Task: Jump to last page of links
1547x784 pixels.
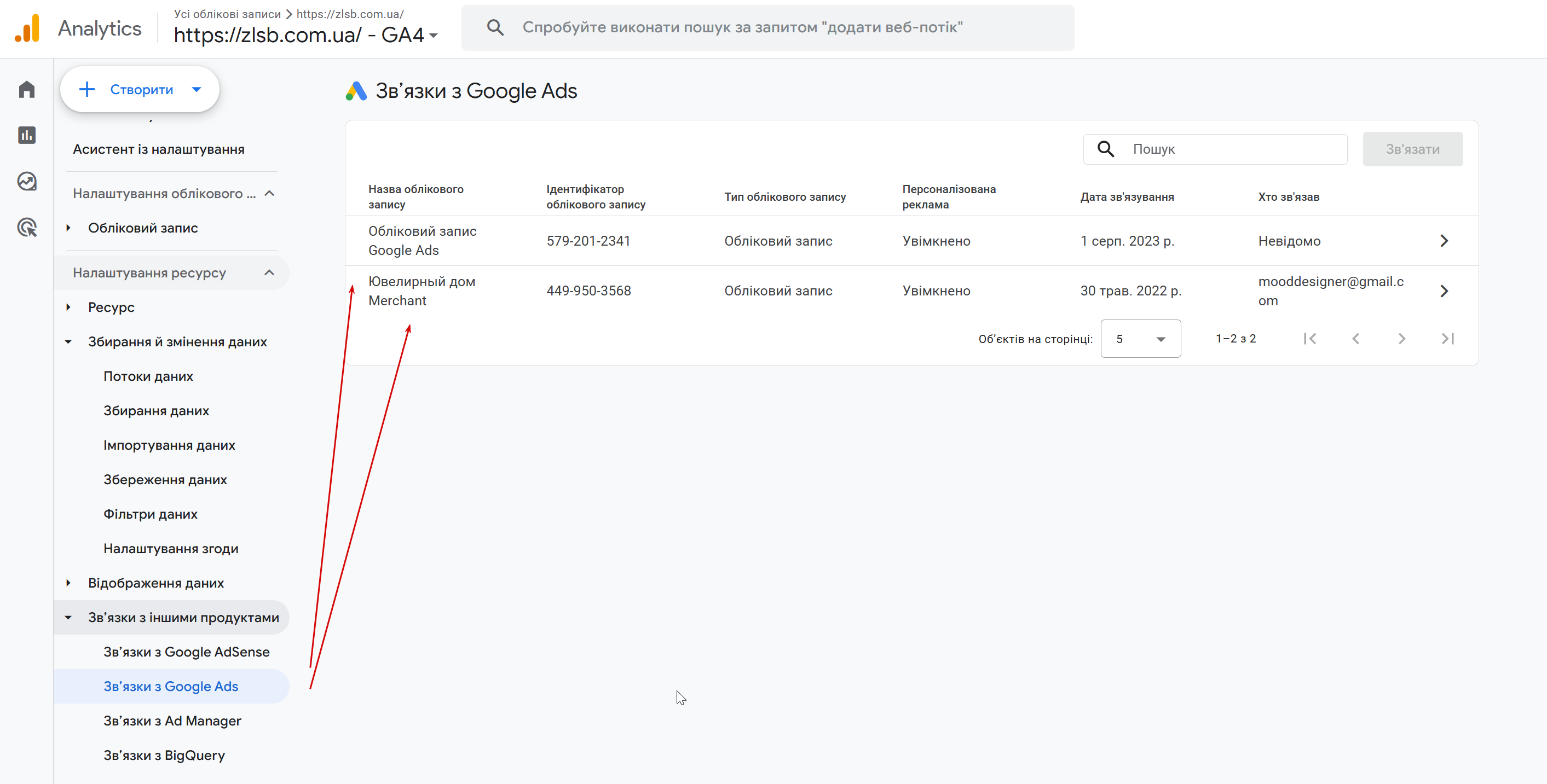Action: pos(1447,339)
